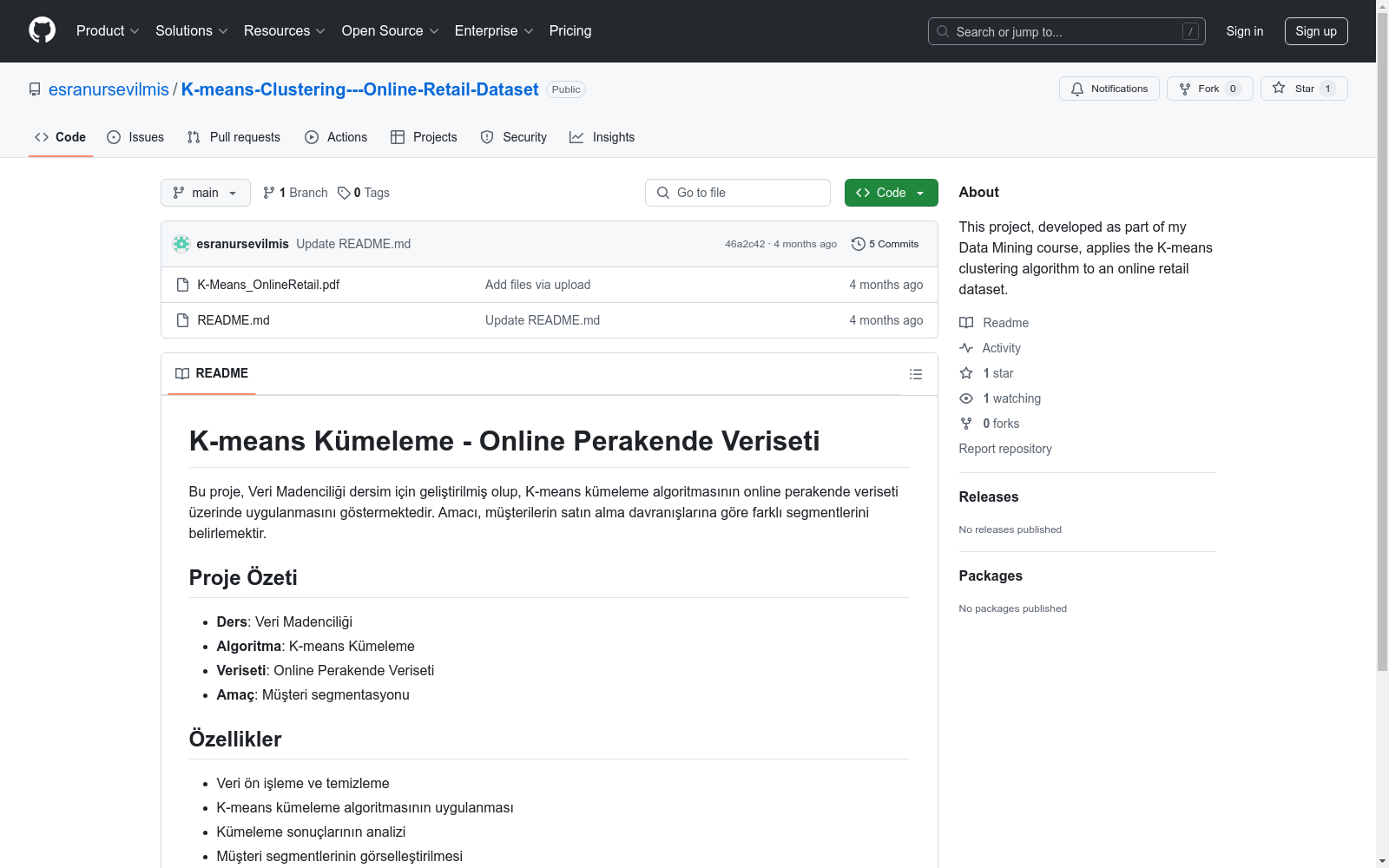This screenshot has height=868, width=1389.
Task: Click the "No packages published" text
Action: pyautogui.click(x=1012, y=608)
